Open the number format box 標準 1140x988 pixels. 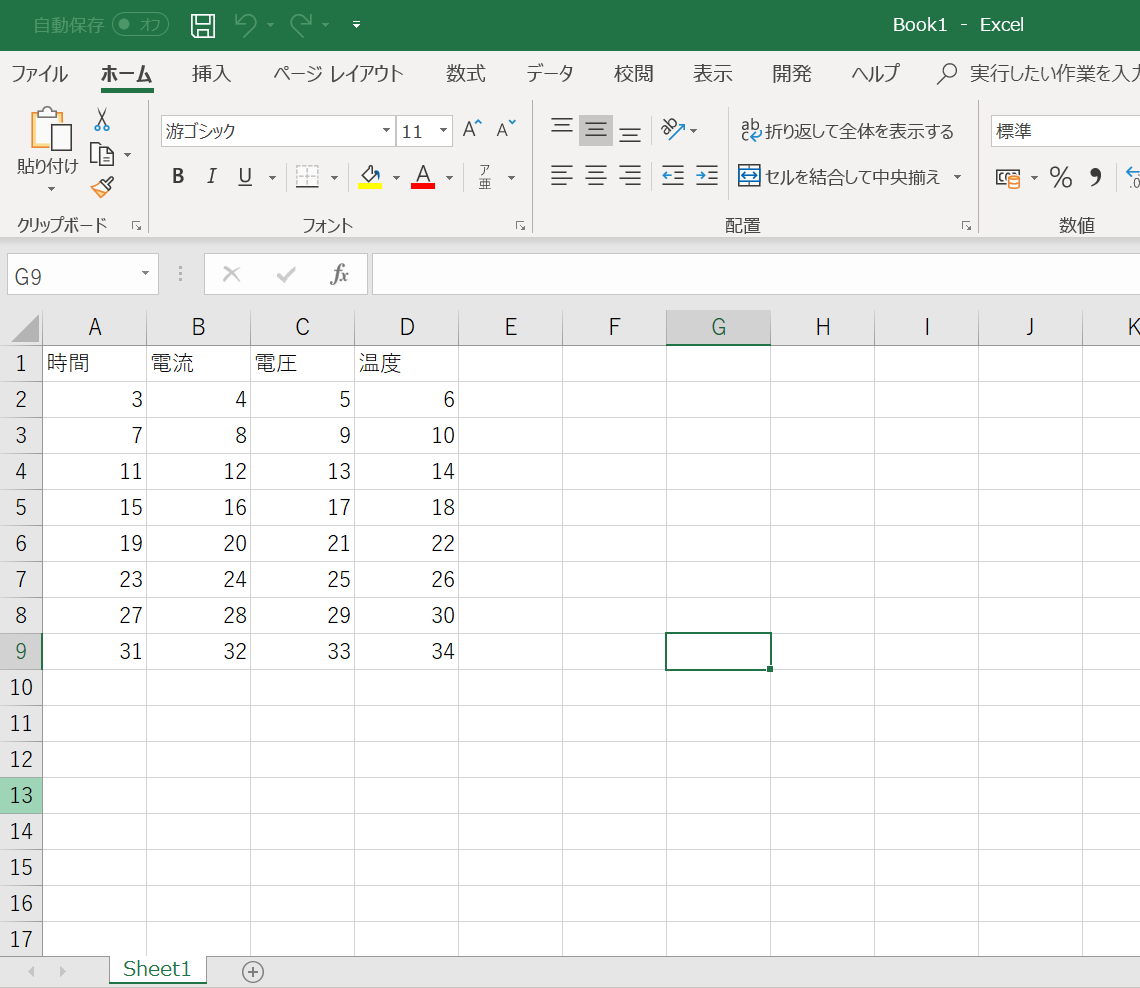point(1065,131)
